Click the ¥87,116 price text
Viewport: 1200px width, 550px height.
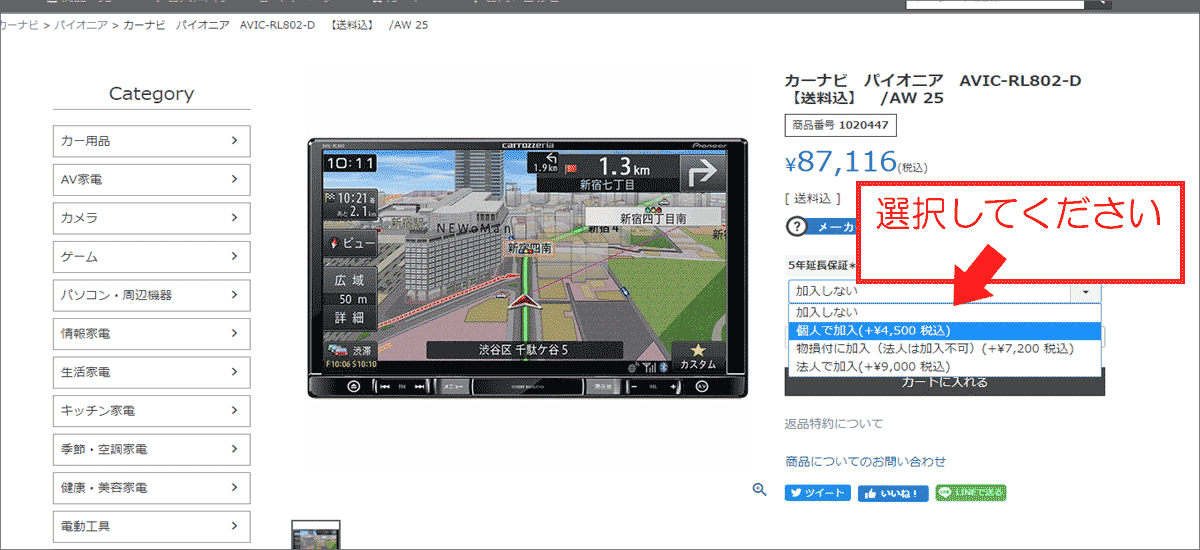point(841,160)
